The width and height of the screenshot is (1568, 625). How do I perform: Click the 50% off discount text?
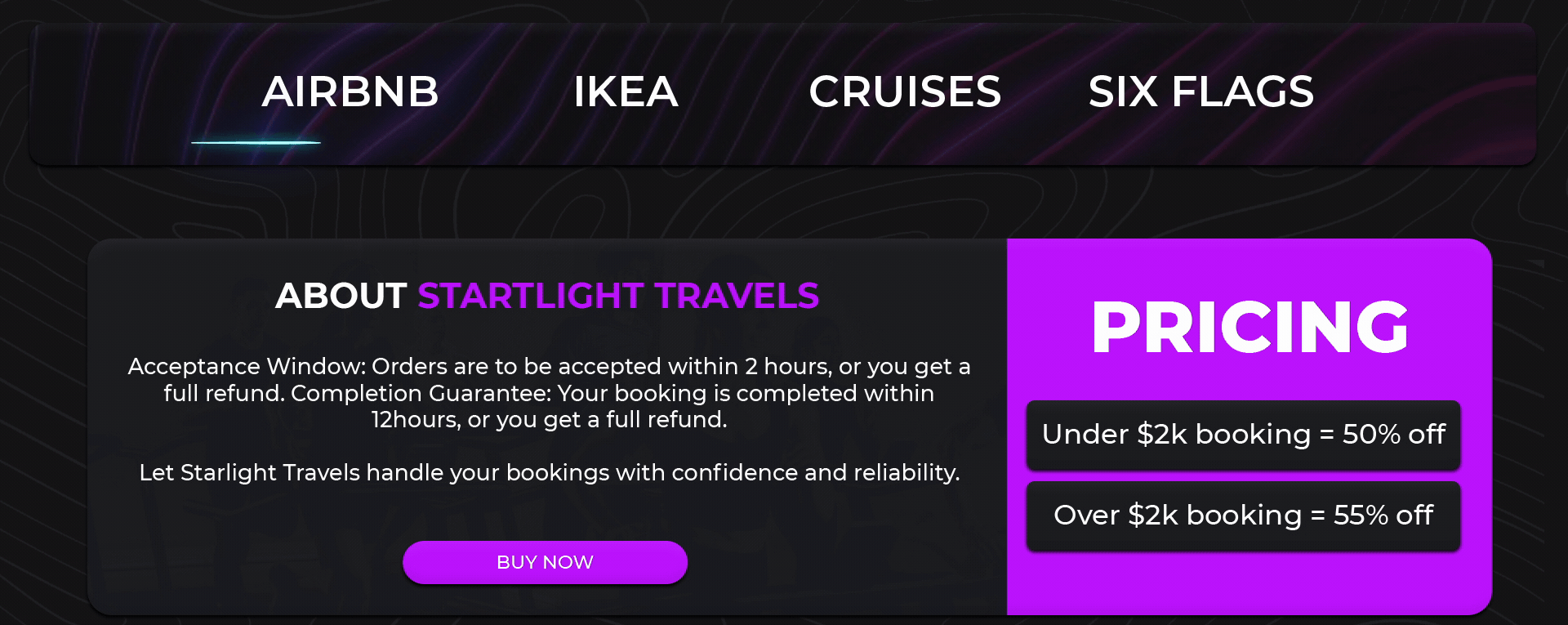pyautogui.click(x=1394, y=434)
